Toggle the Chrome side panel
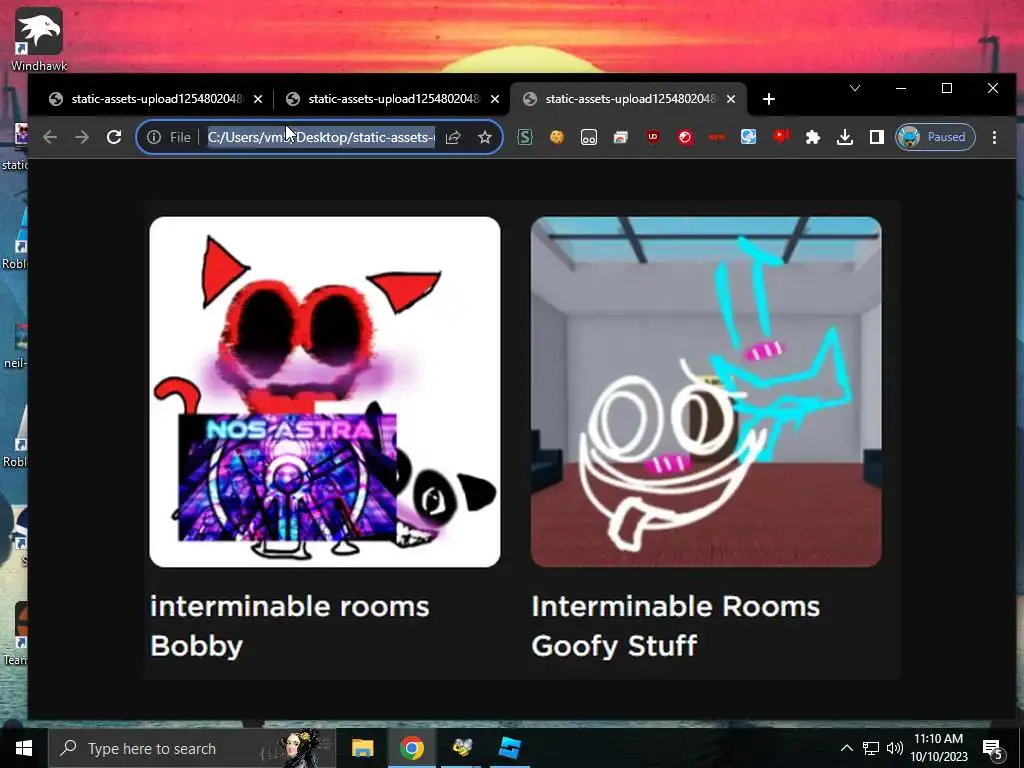This screenshot has width=1024, height=768. point(877,137)
